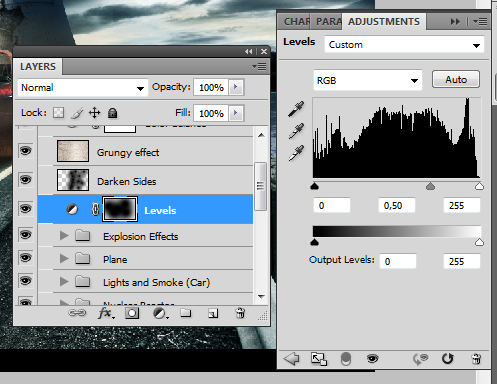Screen dimensions: 497x384
Task: Click the Auto levels button
Action: pyautogui.click(x=456, y=79)
